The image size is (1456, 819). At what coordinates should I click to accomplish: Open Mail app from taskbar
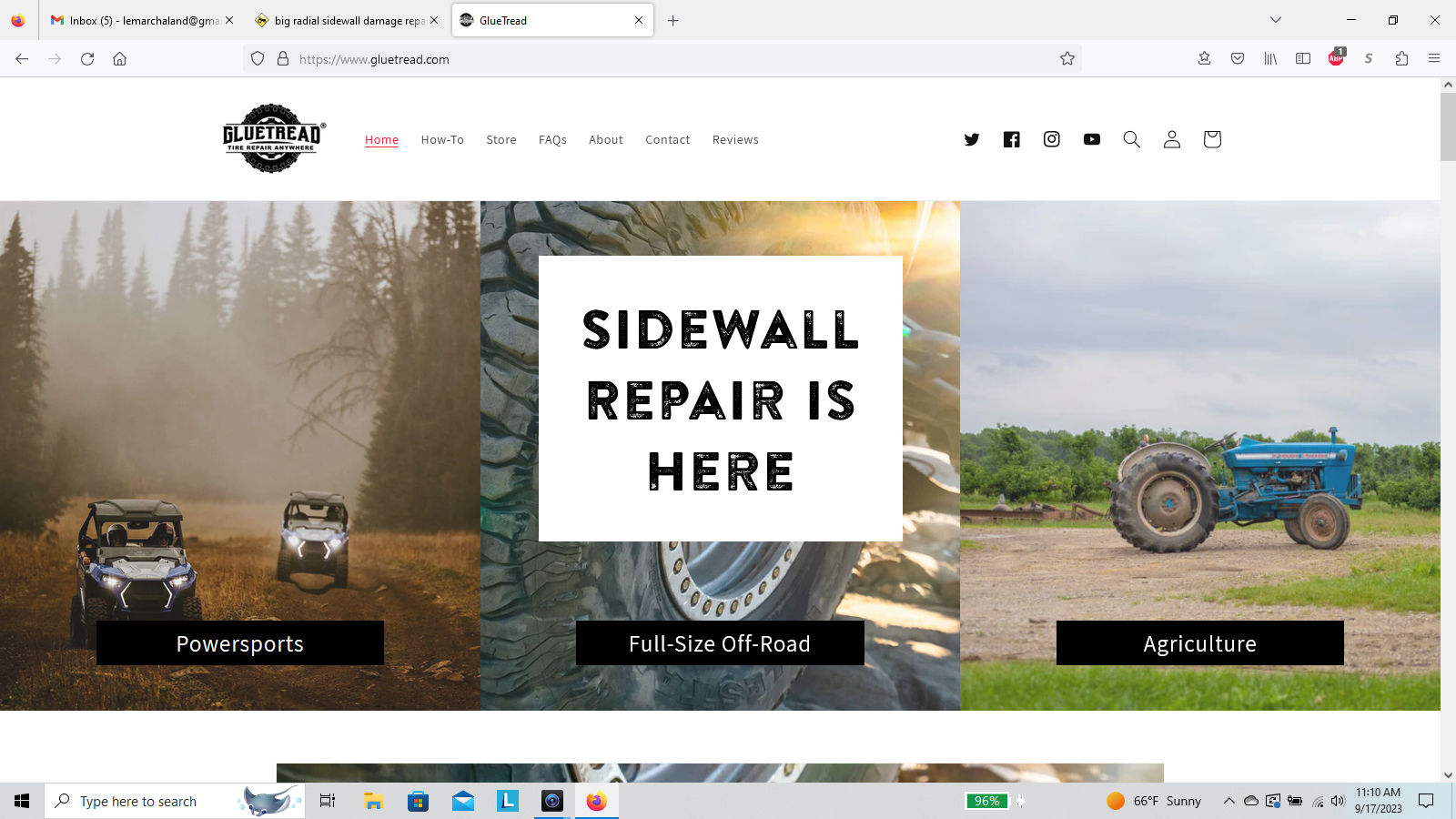point(463,801)
